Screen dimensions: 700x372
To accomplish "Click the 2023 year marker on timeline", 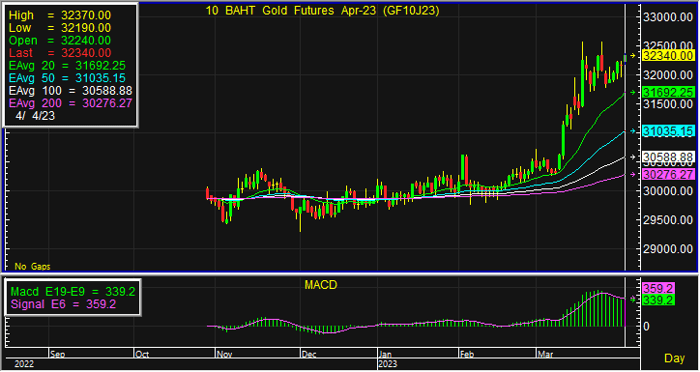I will pos(388,364).
